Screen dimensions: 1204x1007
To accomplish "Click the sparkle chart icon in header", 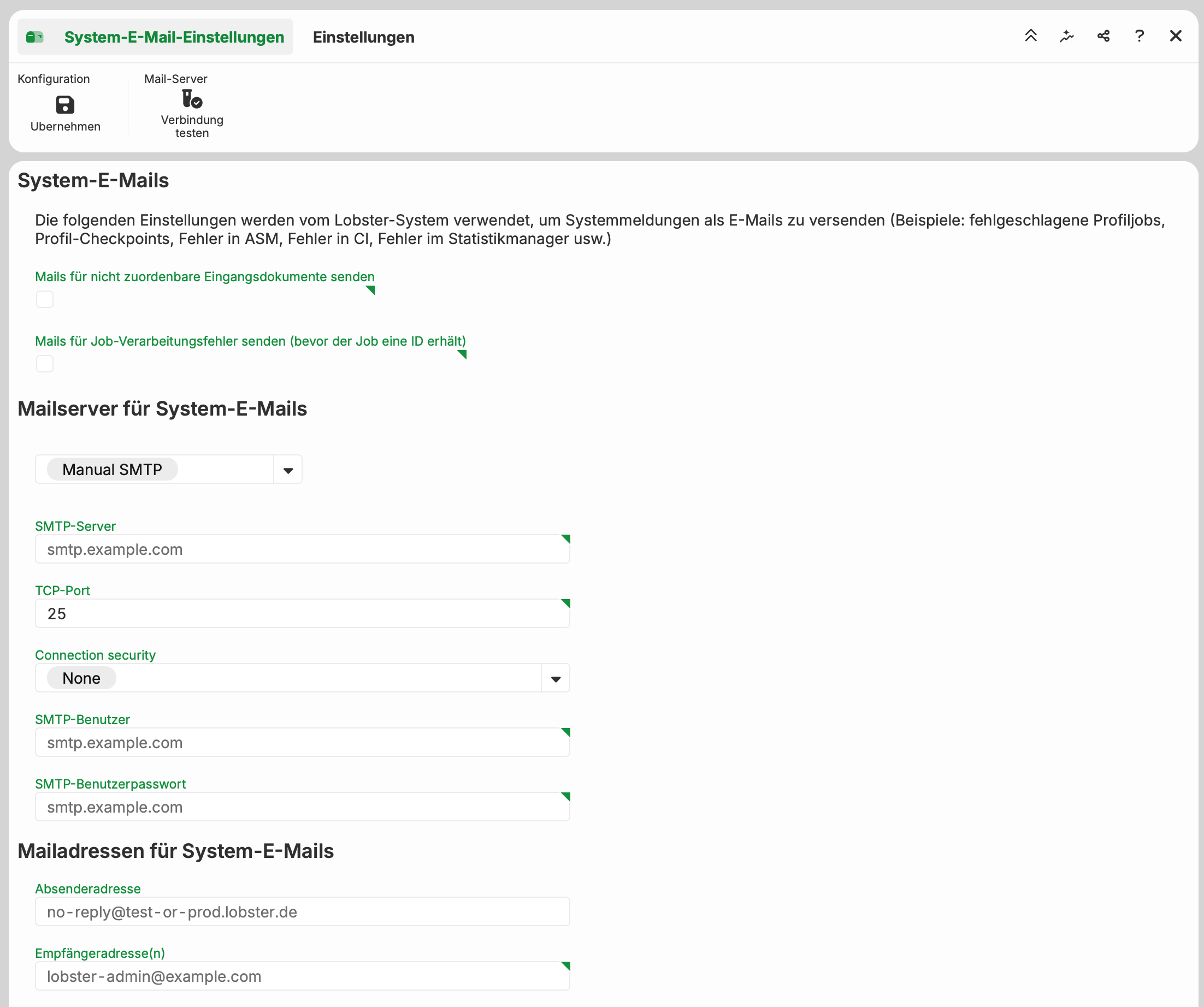I will coord(1066,36).
